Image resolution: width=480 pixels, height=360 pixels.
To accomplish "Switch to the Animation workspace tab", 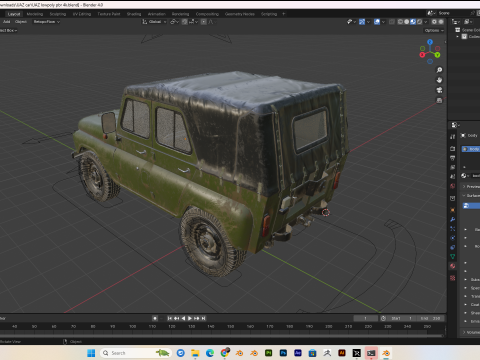I will (x=157, y=14).
